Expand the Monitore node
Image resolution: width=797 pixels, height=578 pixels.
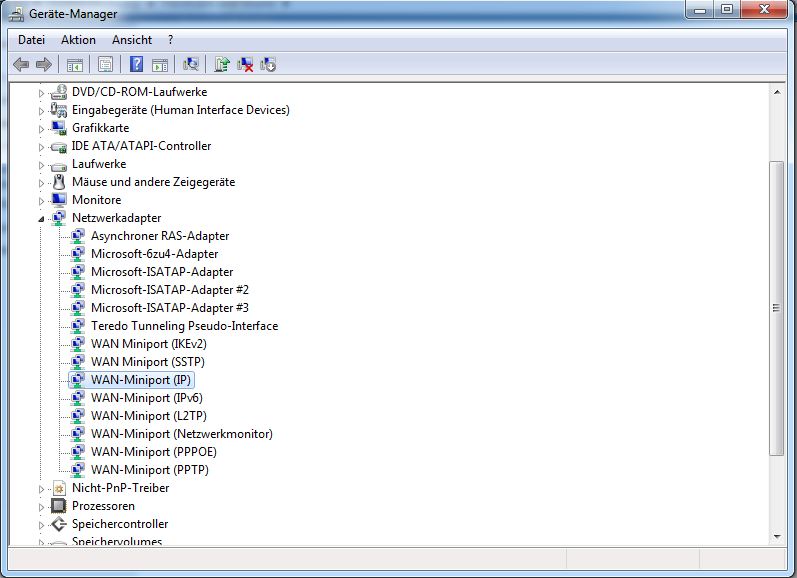tap(41, 201)
